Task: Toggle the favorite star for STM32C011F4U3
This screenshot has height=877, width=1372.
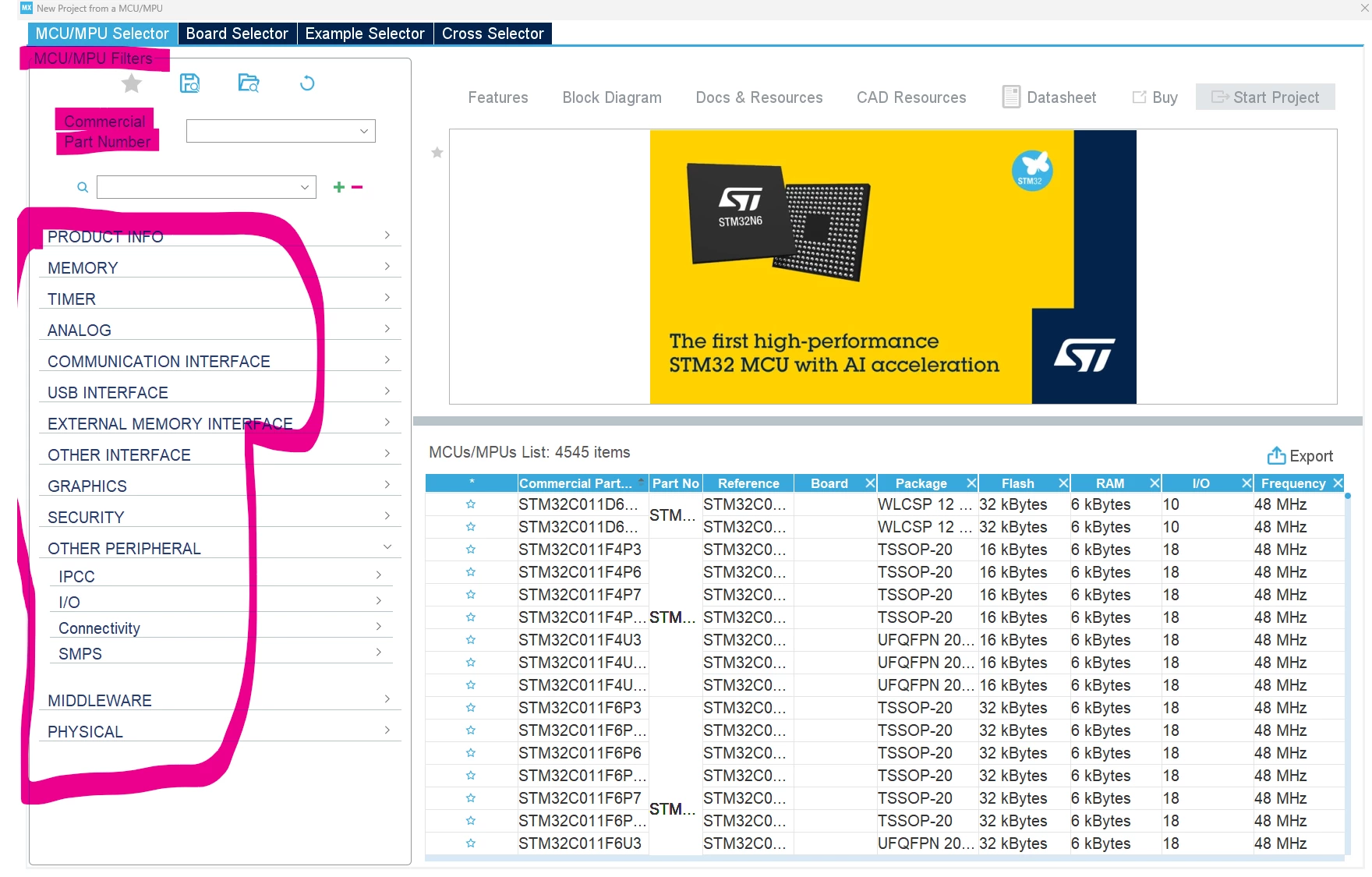Action: click(471, 640)
